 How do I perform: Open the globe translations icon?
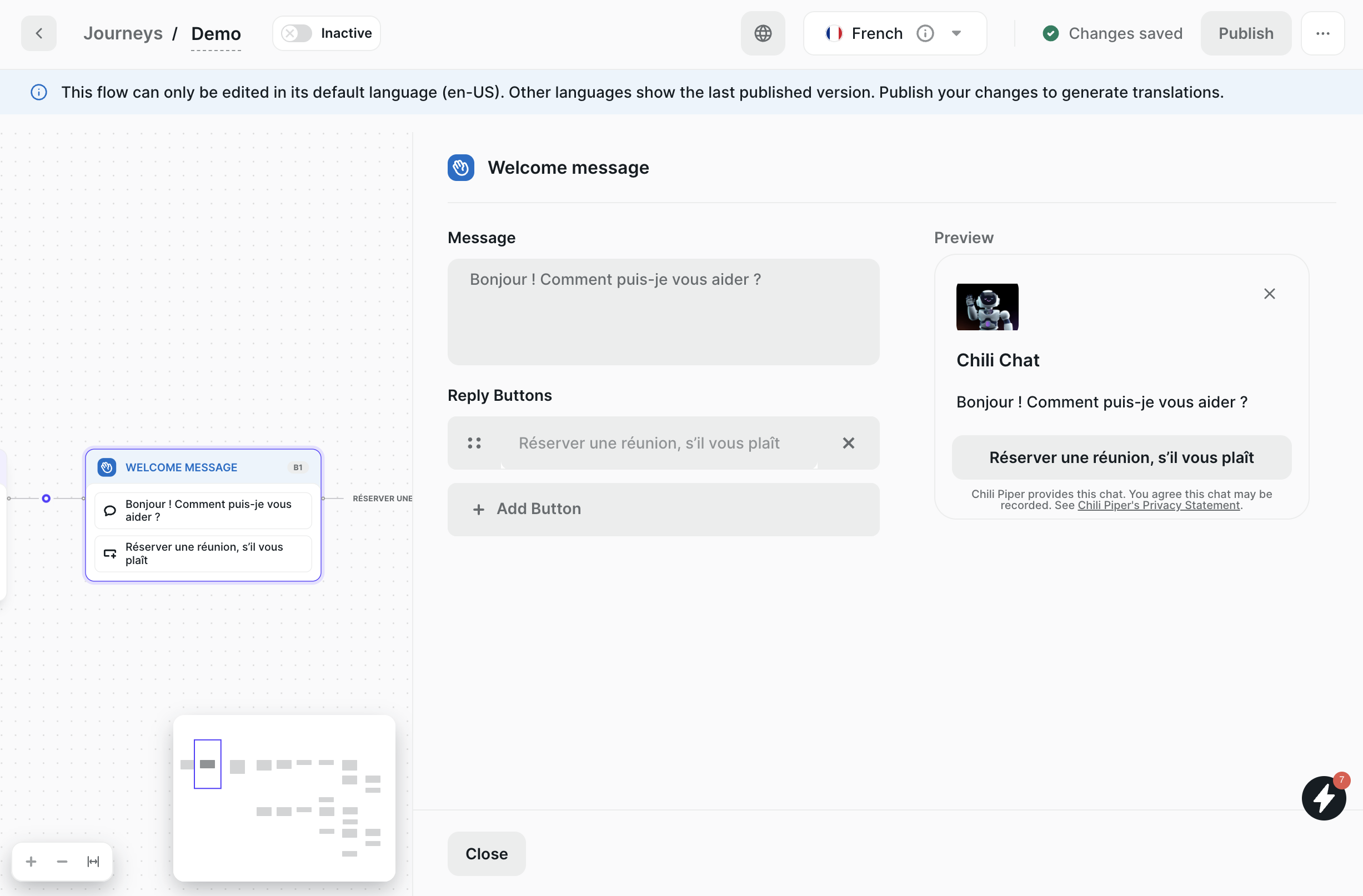click(763, 33)
